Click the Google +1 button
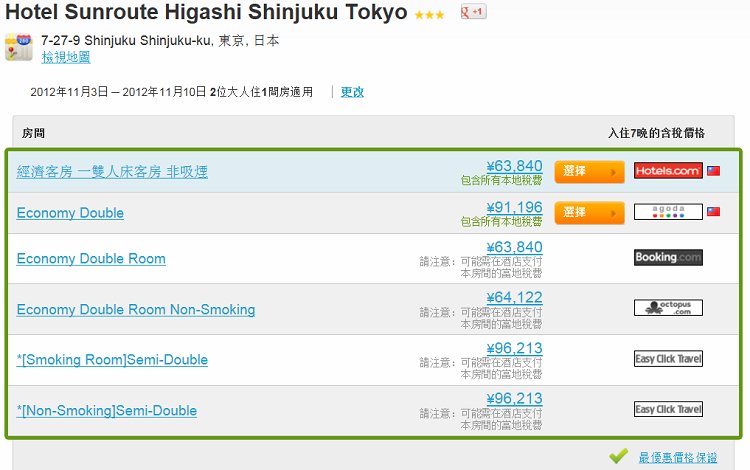750x470 pixels. [473, 11]
